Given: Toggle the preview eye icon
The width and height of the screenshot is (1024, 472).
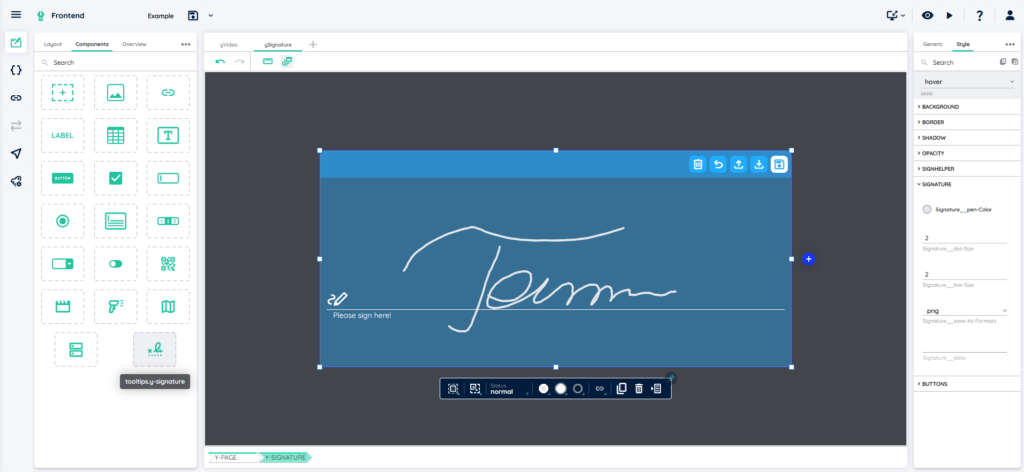Looking at the screenshot, I should (x=927, y=15).
